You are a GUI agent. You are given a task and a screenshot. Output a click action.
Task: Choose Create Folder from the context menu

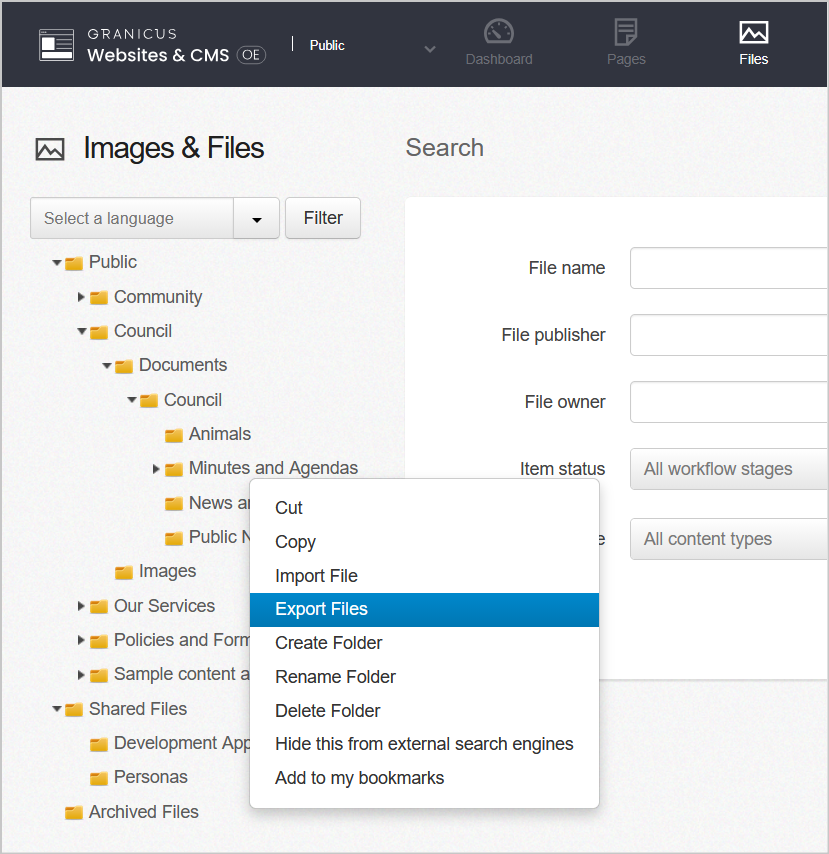click(424, 643)
